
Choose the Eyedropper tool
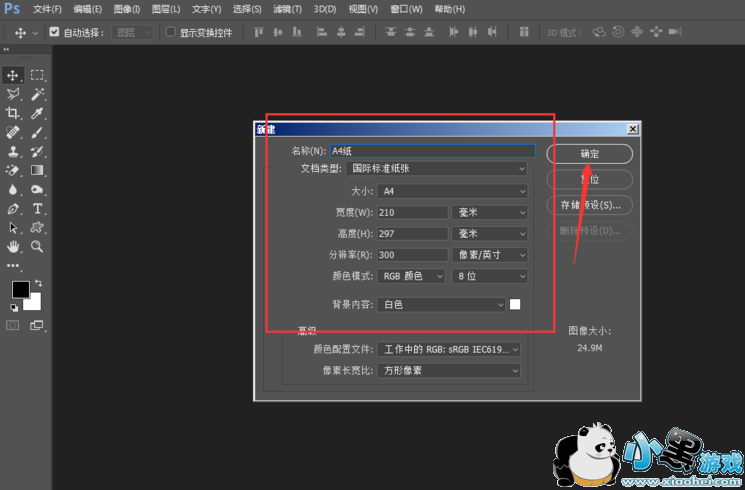(37, 114)
